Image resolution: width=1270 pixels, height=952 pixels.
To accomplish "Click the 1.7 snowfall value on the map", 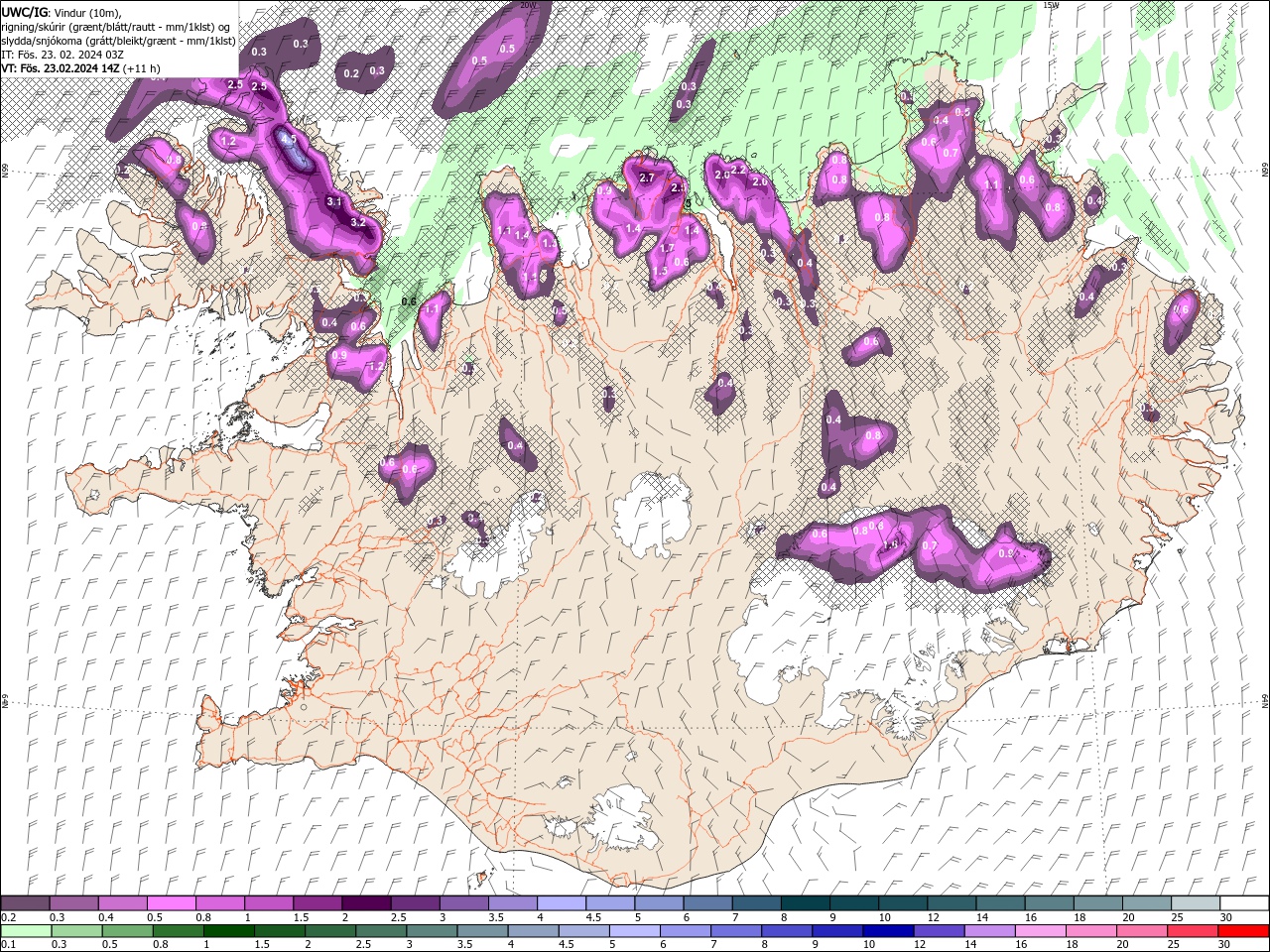I will click(667, 249).
